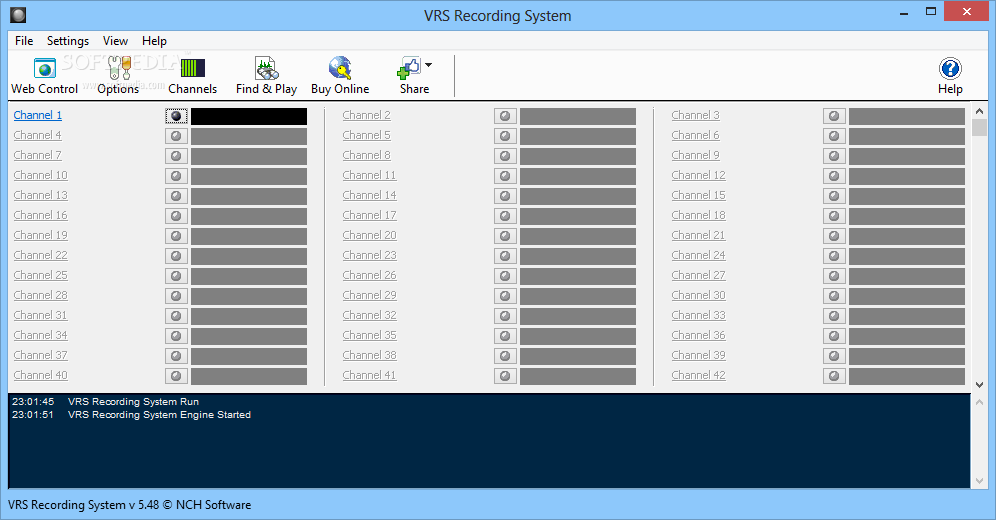The image size is (996, 520).
Task: Select log entry 'VRS Recording System Run'
Action: pyautogui.click(x=133, y=402)
